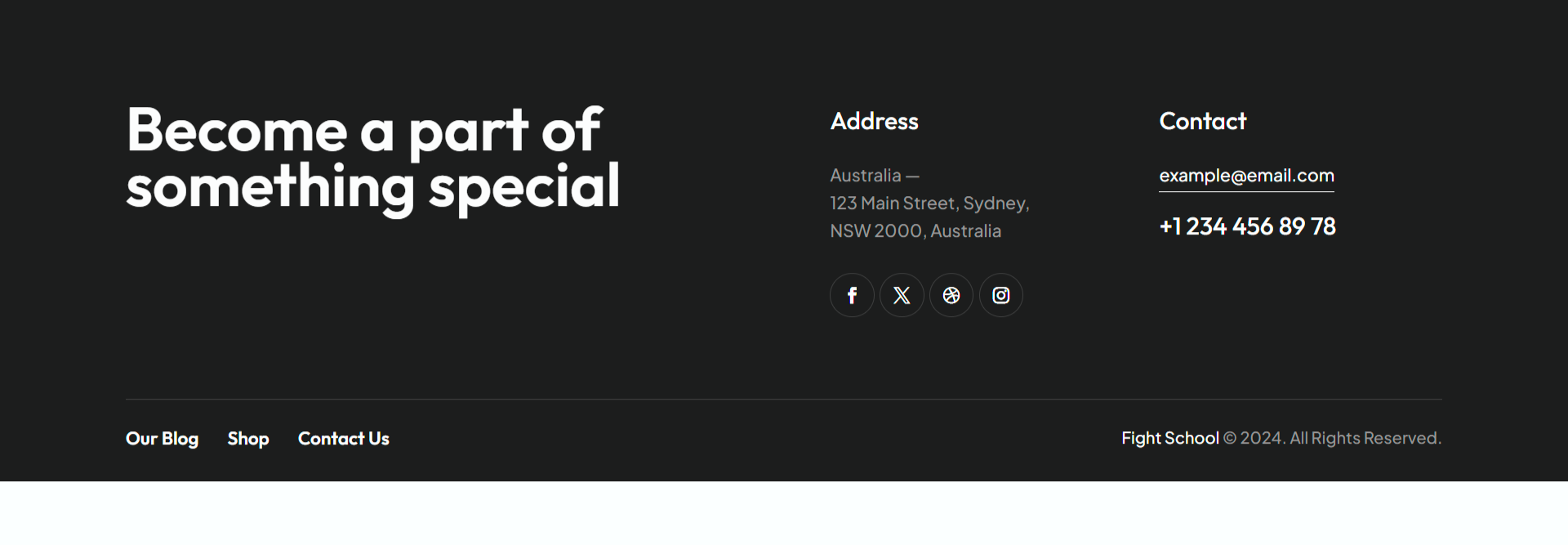Tap the +1 234 456 89 78 phone number
The height and width of the screenshot is (545, 1568).
(x=1247, y=226)
